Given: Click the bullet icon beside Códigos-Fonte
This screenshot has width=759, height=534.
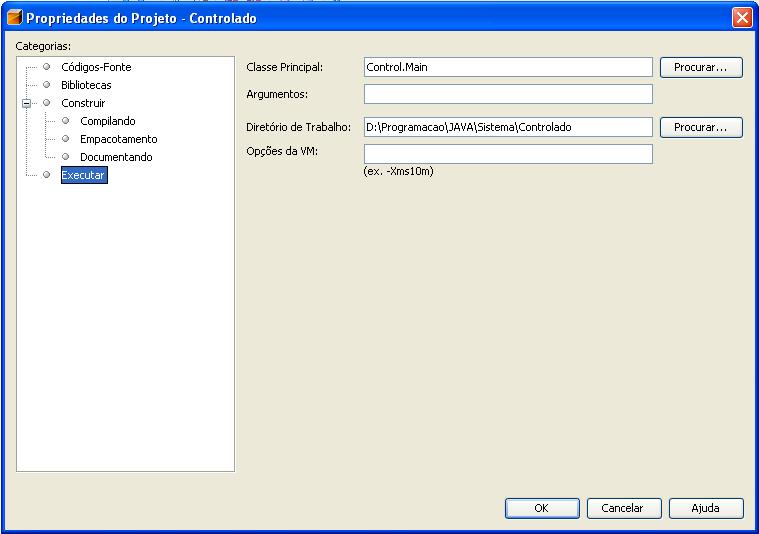Looking at the screenshot, I should [46, 67].
